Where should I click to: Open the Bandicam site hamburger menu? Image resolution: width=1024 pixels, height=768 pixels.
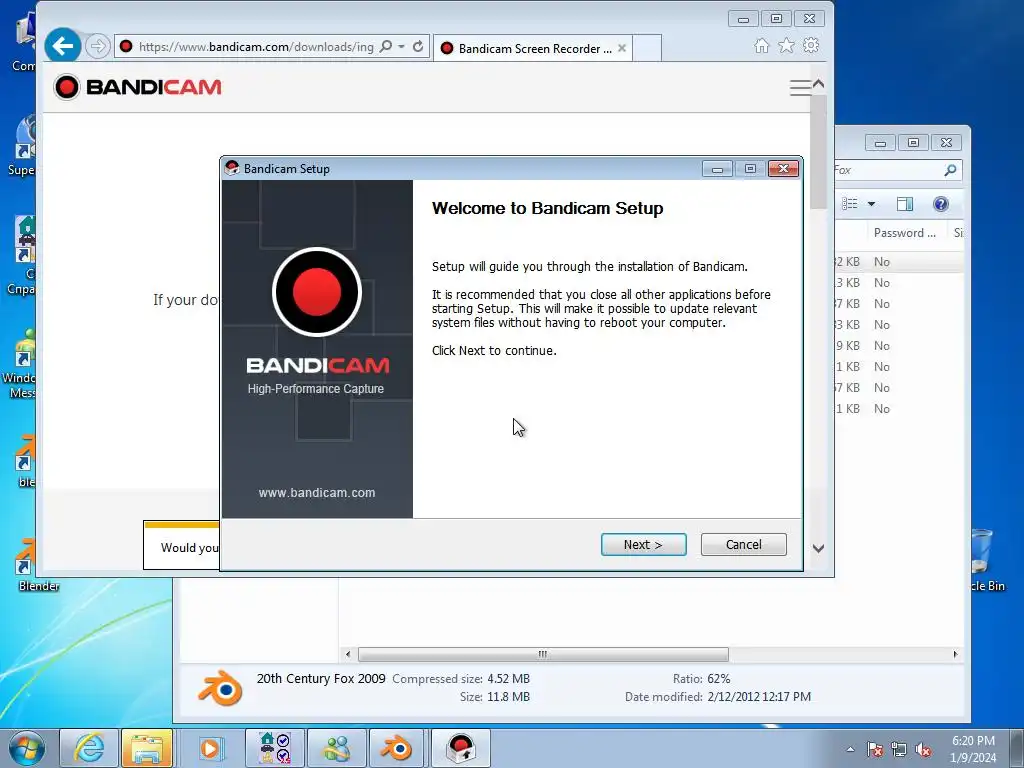click(x=800, y=88)
